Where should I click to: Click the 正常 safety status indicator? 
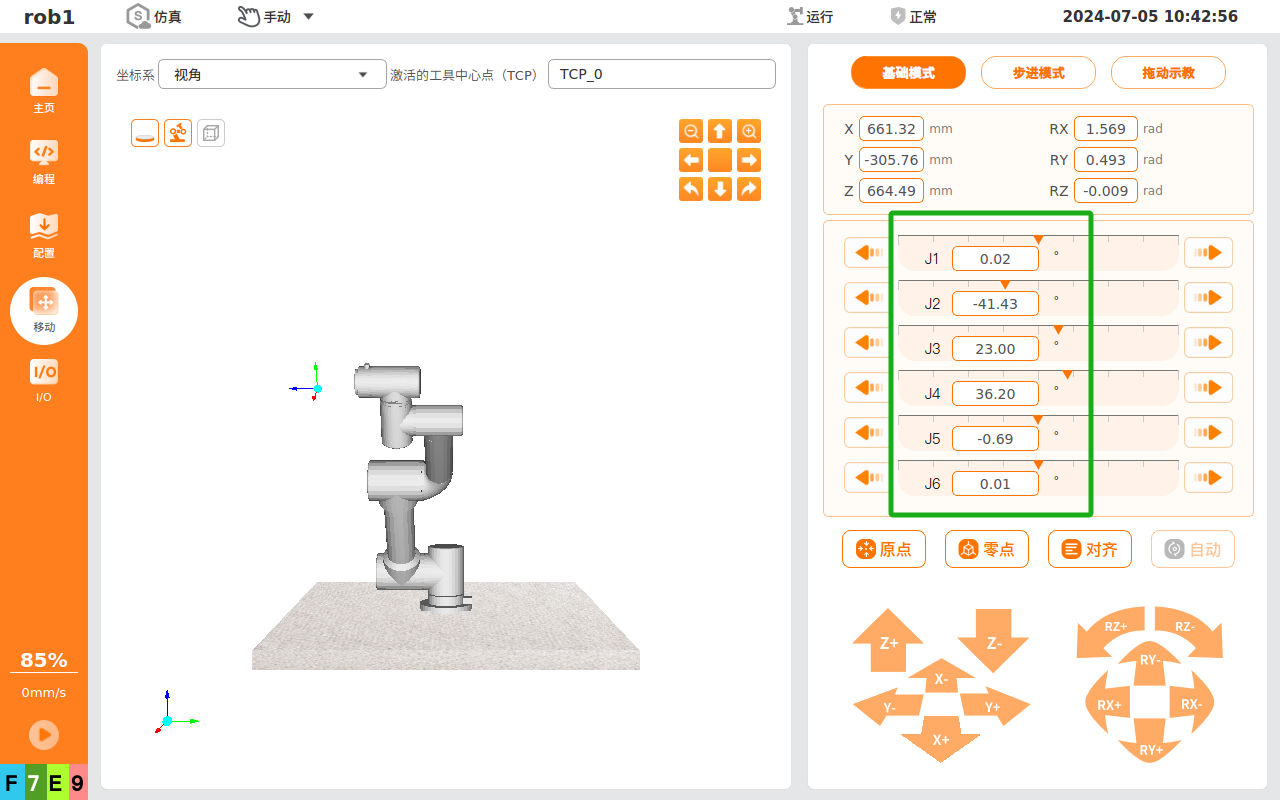[x=913, y=16]
